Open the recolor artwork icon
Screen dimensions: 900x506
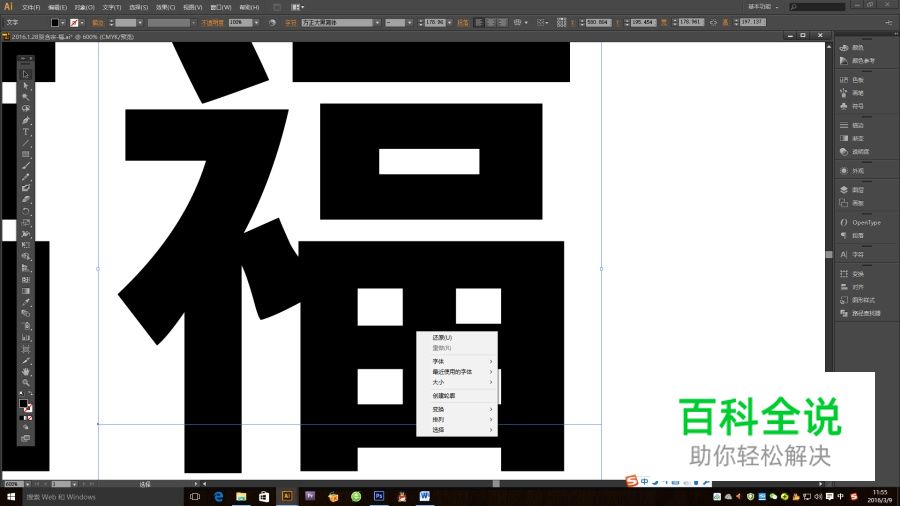click(x=272, y=22)
